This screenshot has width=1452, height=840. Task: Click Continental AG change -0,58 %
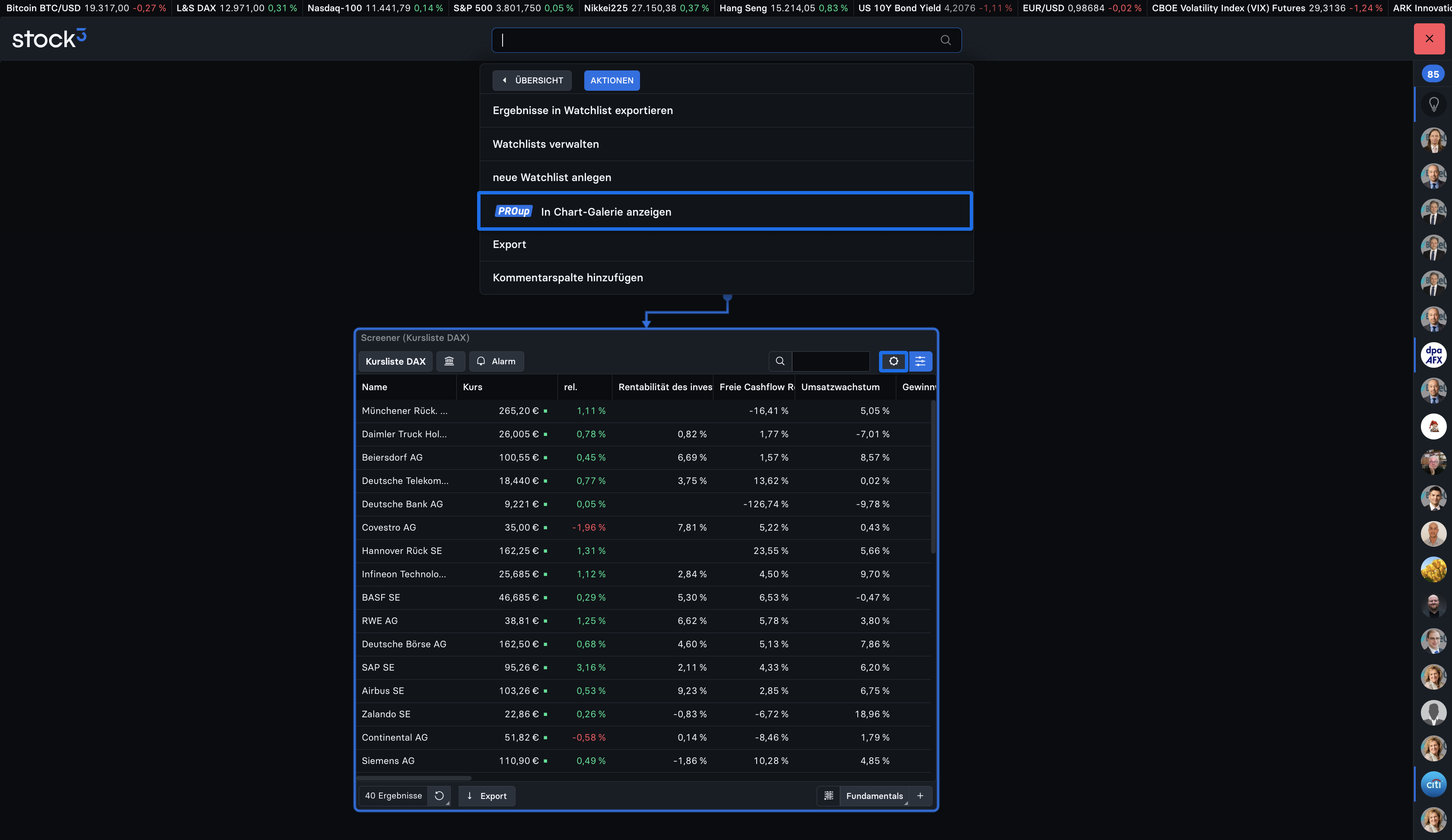click(x=588, y=738)
